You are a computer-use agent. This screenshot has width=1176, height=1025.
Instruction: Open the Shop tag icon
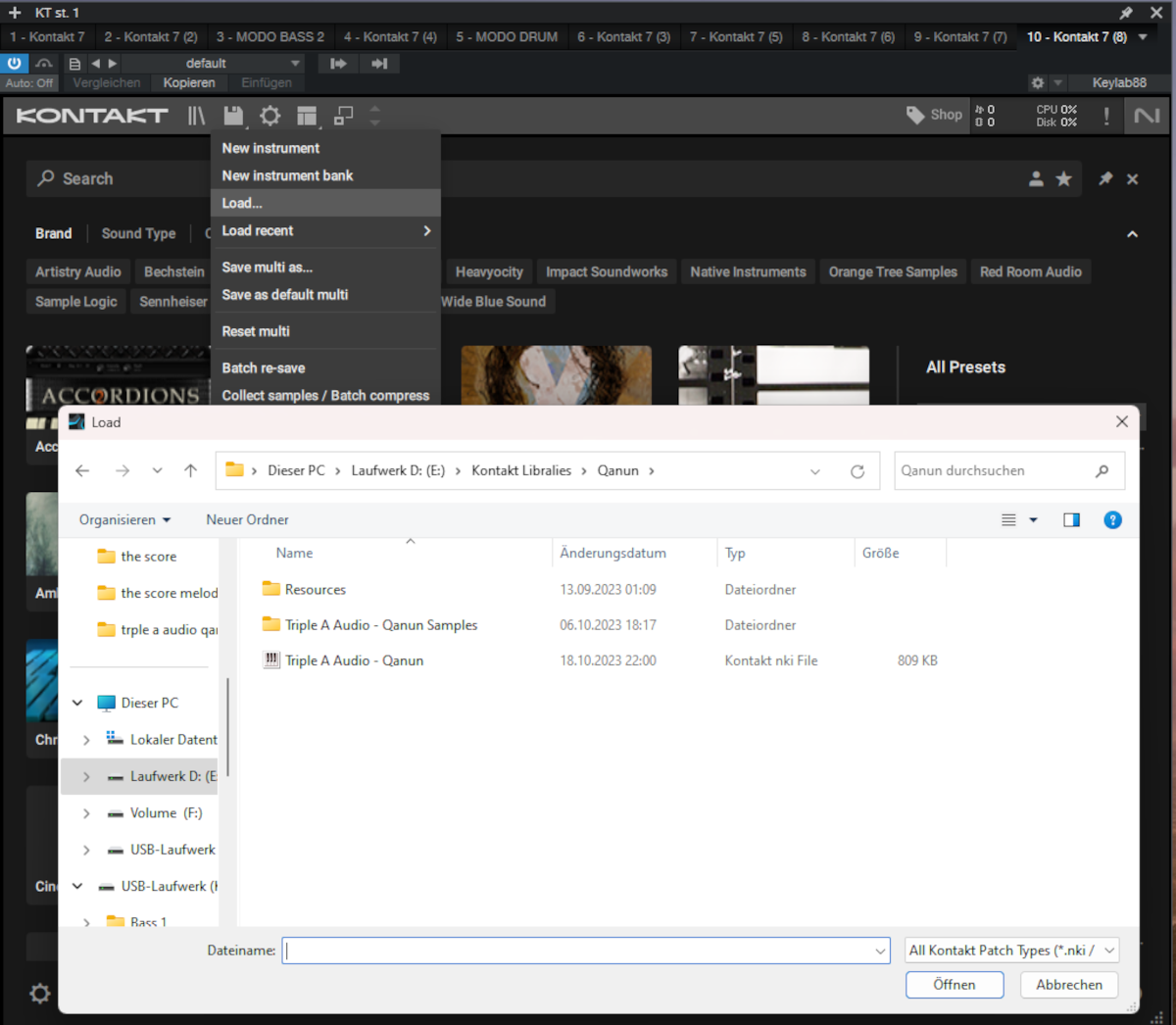[x=914, y=116]
